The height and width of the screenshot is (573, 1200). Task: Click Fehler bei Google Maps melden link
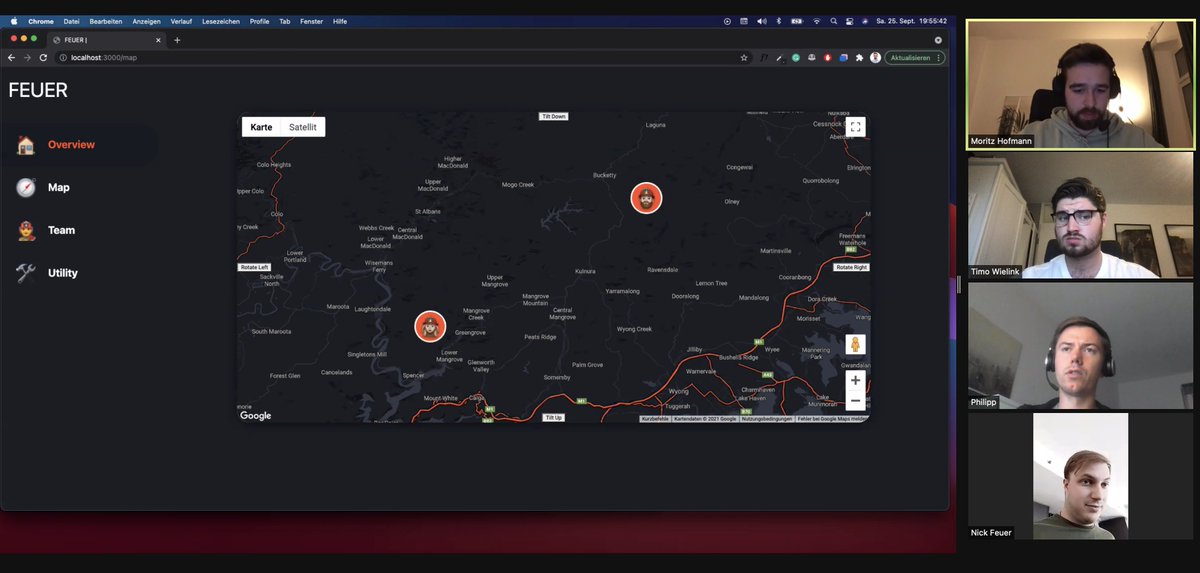click(833, 419)
